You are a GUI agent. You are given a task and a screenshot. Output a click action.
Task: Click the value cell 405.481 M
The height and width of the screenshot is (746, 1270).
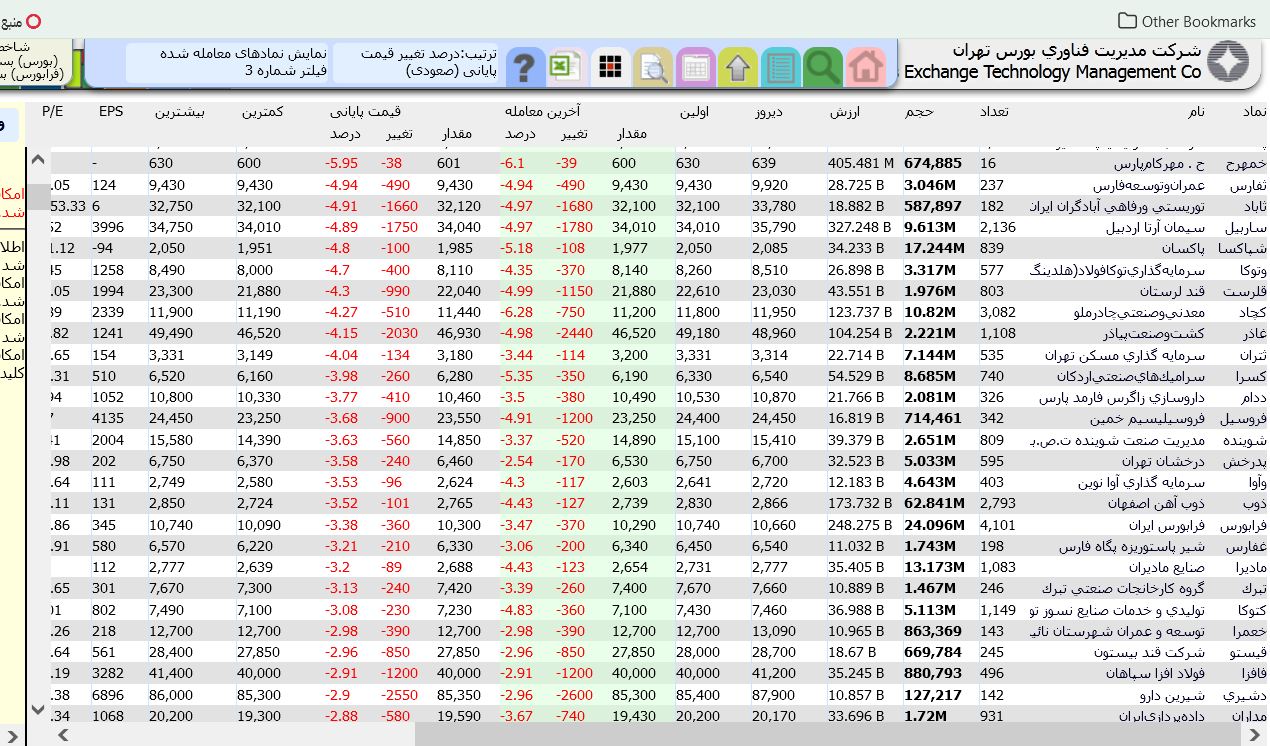pyautogui.click(x=861, y=163)
